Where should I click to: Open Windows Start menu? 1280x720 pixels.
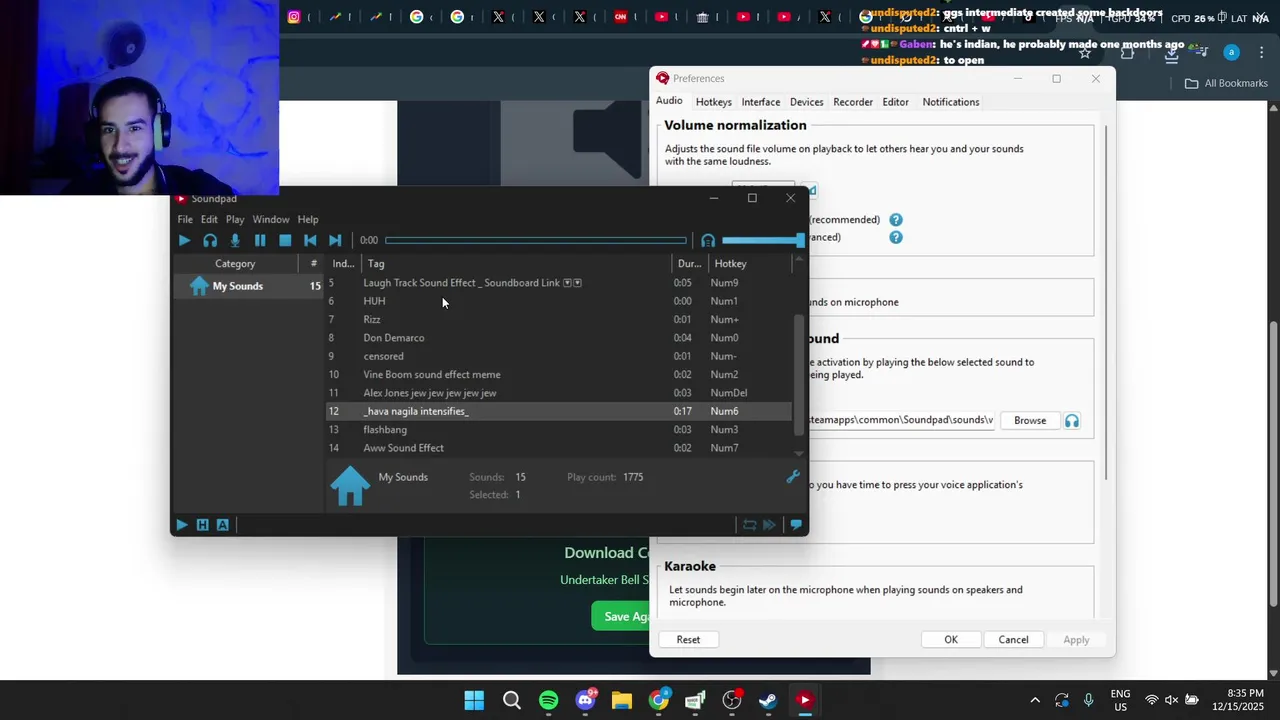point(474,700)
